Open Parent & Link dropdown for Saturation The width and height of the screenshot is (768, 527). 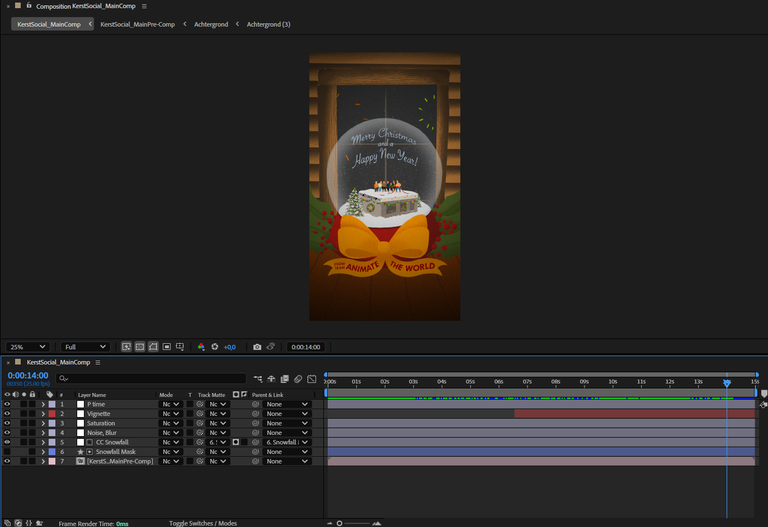(286, 423)
